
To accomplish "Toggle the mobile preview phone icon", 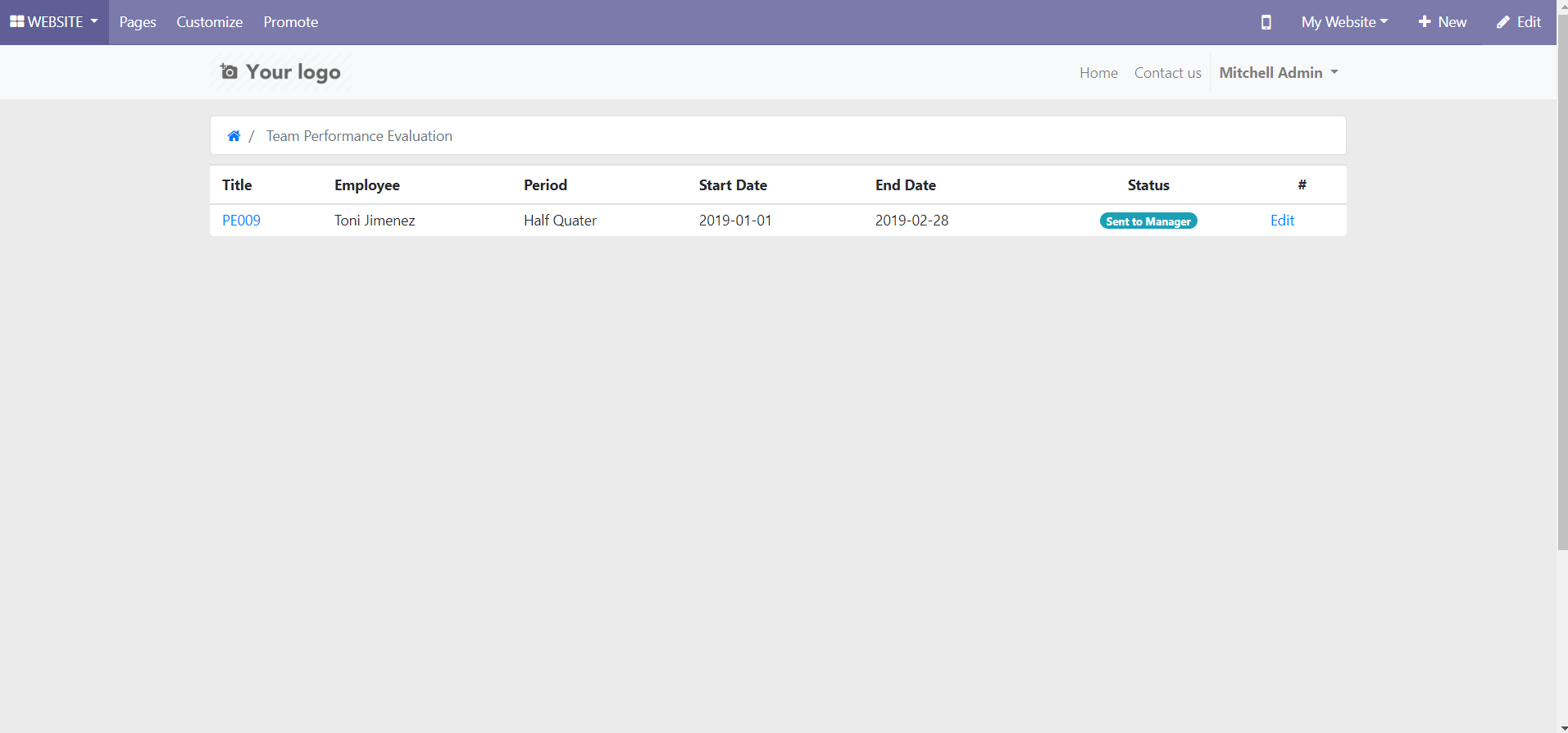I will click(x=1266, y=22).
